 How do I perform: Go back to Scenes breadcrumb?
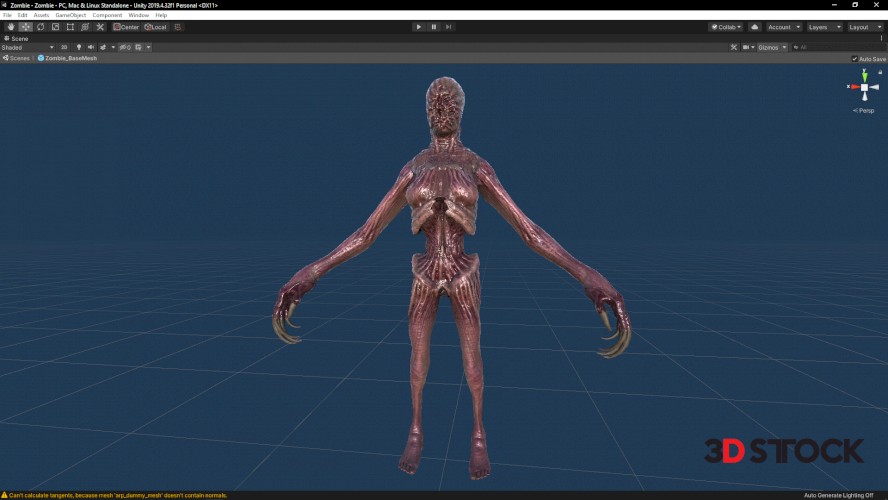pyautogui.click(x=16, y=58)
